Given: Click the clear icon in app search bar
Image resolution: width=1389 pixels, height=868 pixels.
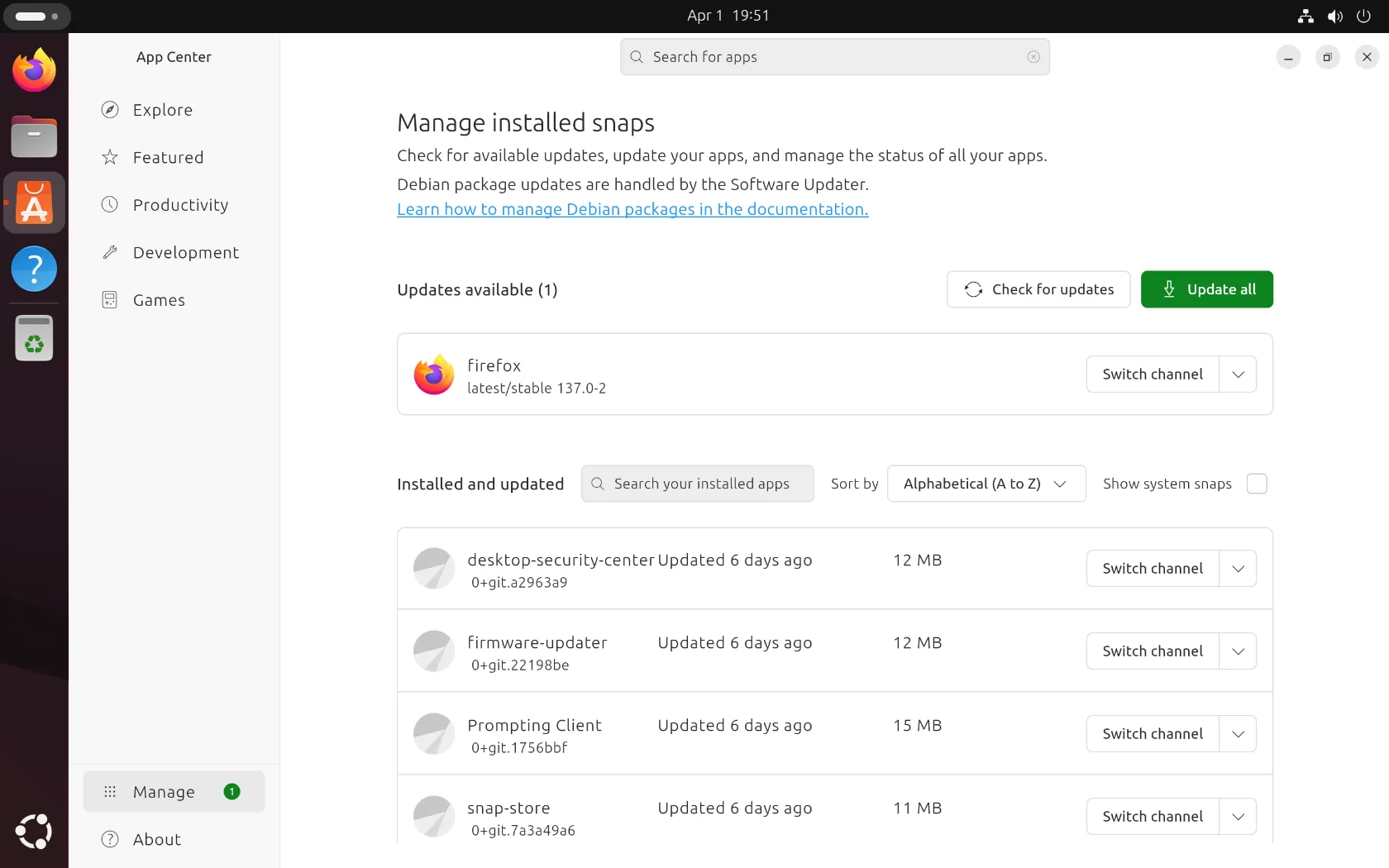Looking at the screenshot, I should pos(1033,57).
